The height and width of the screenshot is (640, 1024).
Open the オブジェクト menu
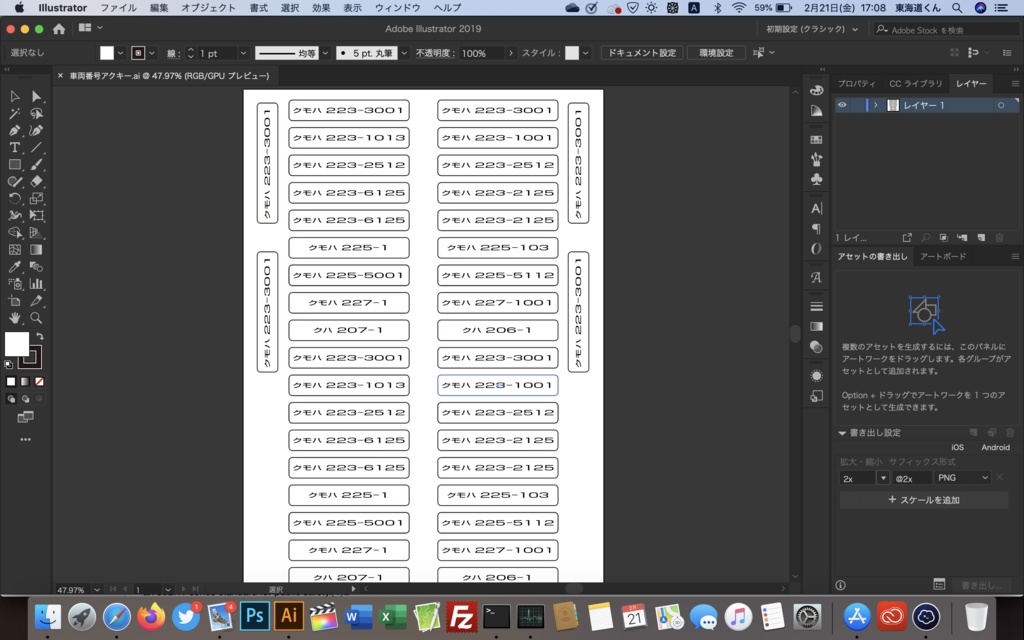[x=208, y=8]
